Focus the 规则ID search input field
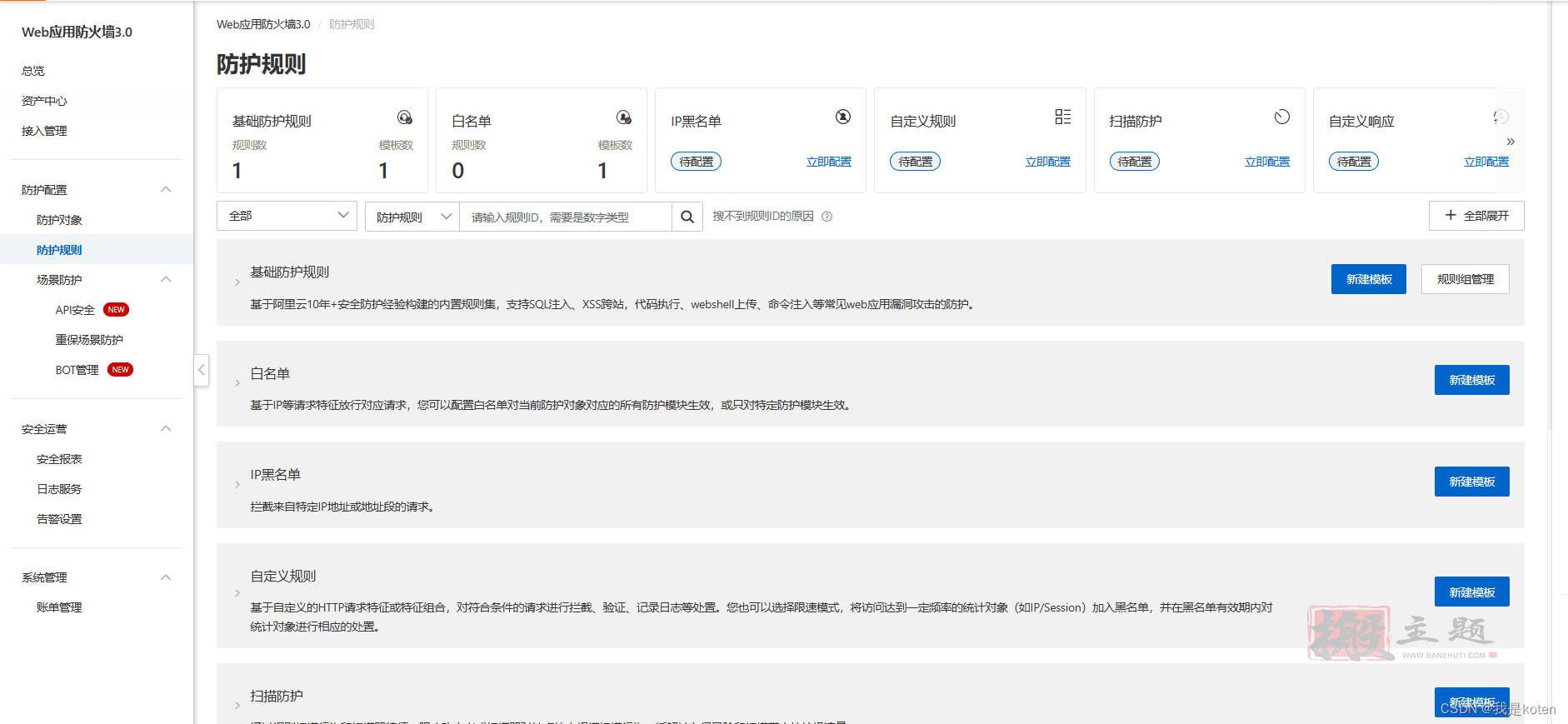 [x=566, y=217]
